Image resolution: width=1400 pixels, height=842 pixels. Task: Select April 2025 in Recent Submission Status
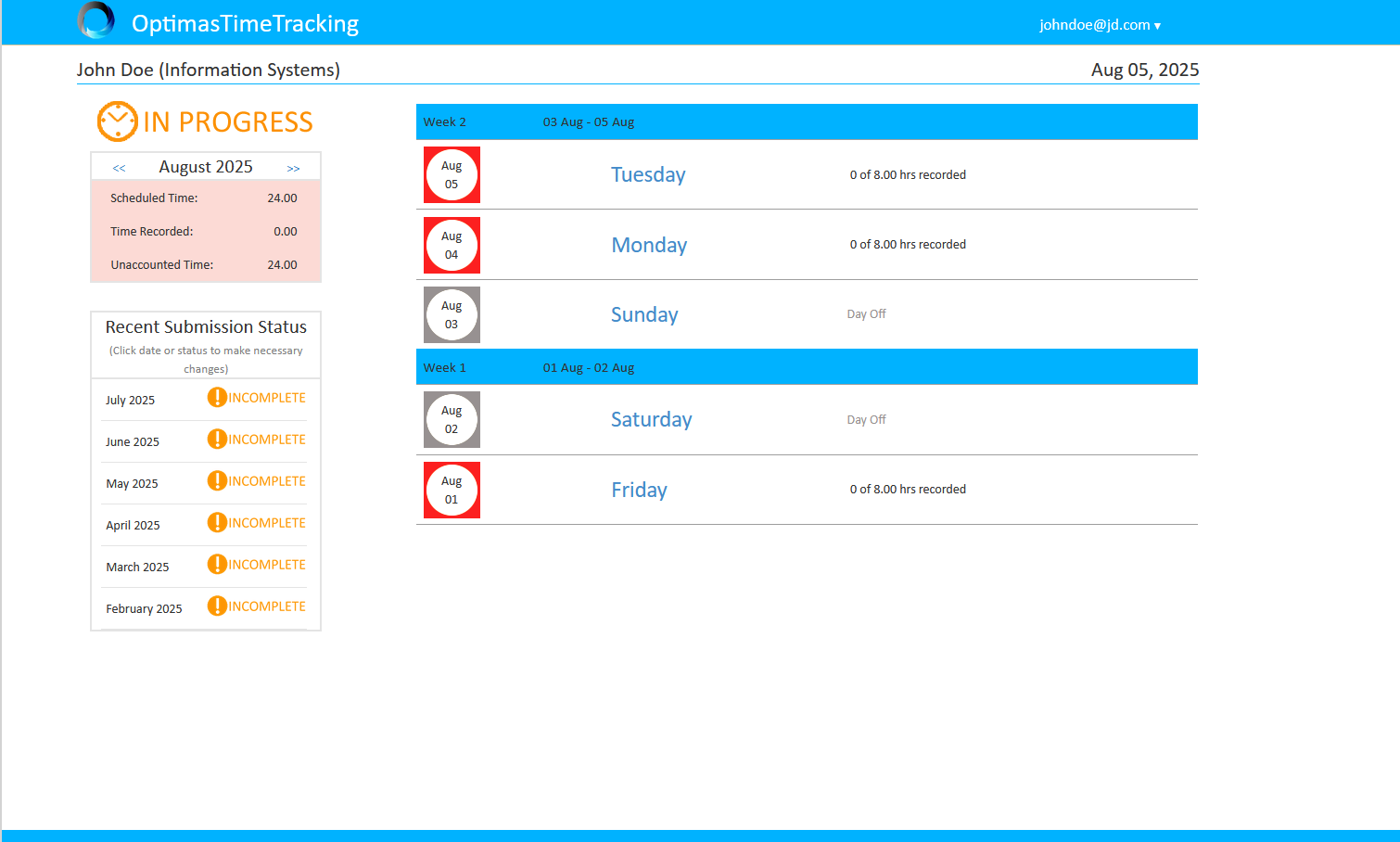[133, 525]
